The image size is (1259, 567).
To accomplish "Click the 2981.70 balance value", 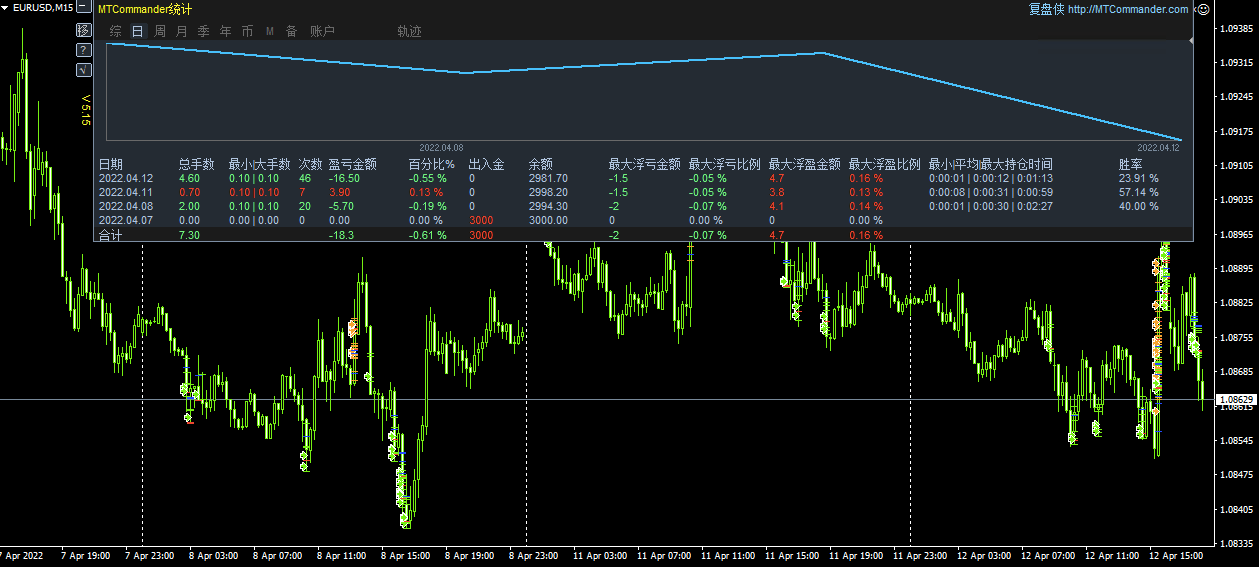I will tap(548, 178).
